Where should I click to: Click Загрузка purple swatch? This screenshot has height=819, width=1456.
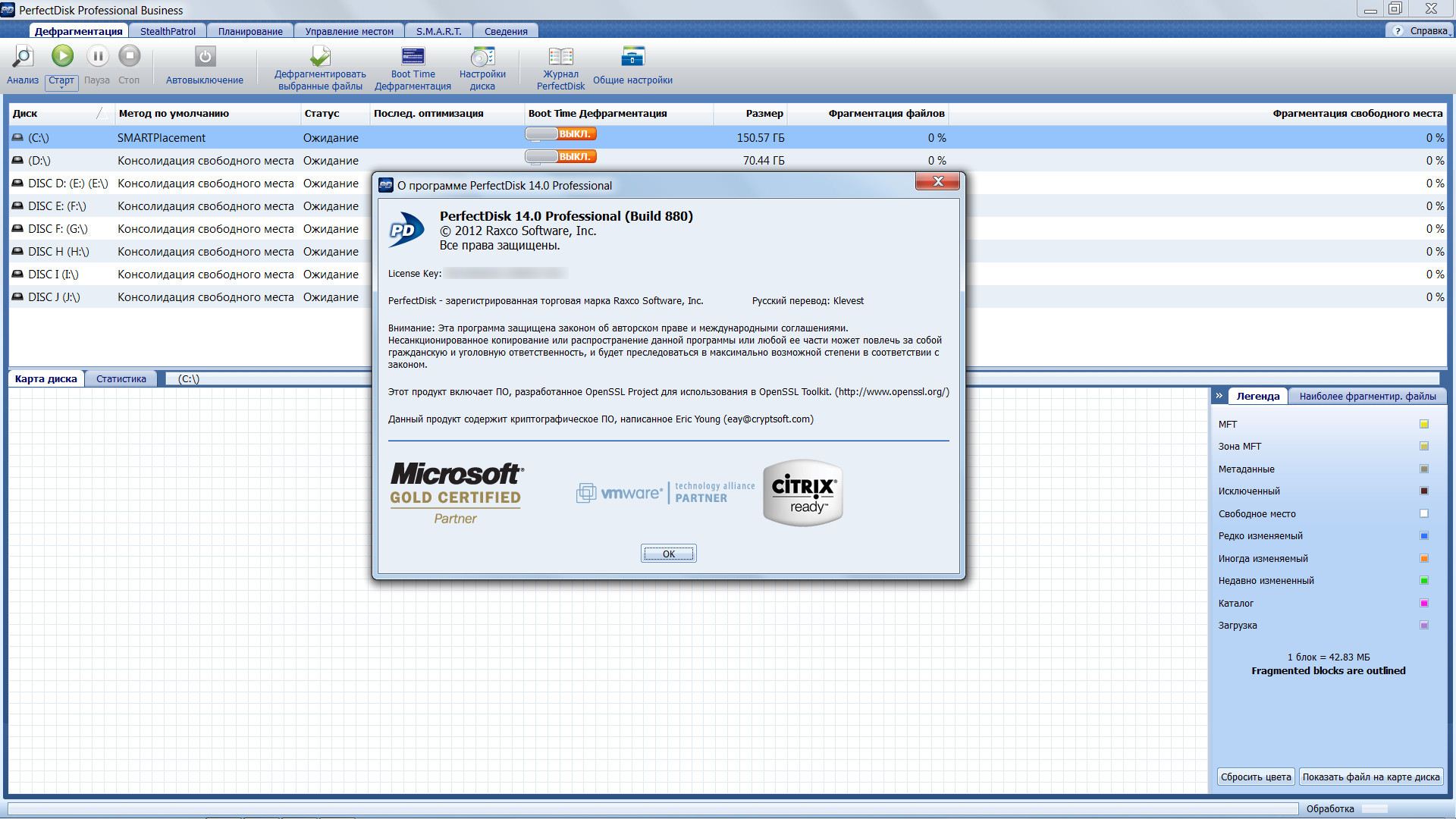click(x=1423, y=626)
